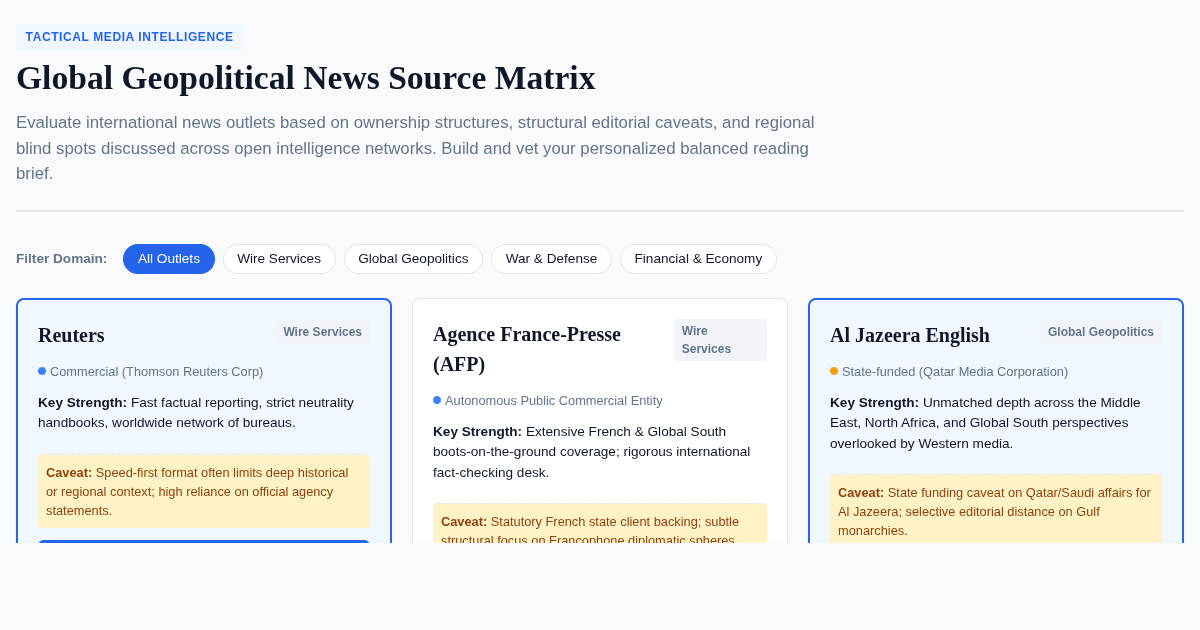Click the Global Geopolitical News Source Matrix title

click(306, 78)
